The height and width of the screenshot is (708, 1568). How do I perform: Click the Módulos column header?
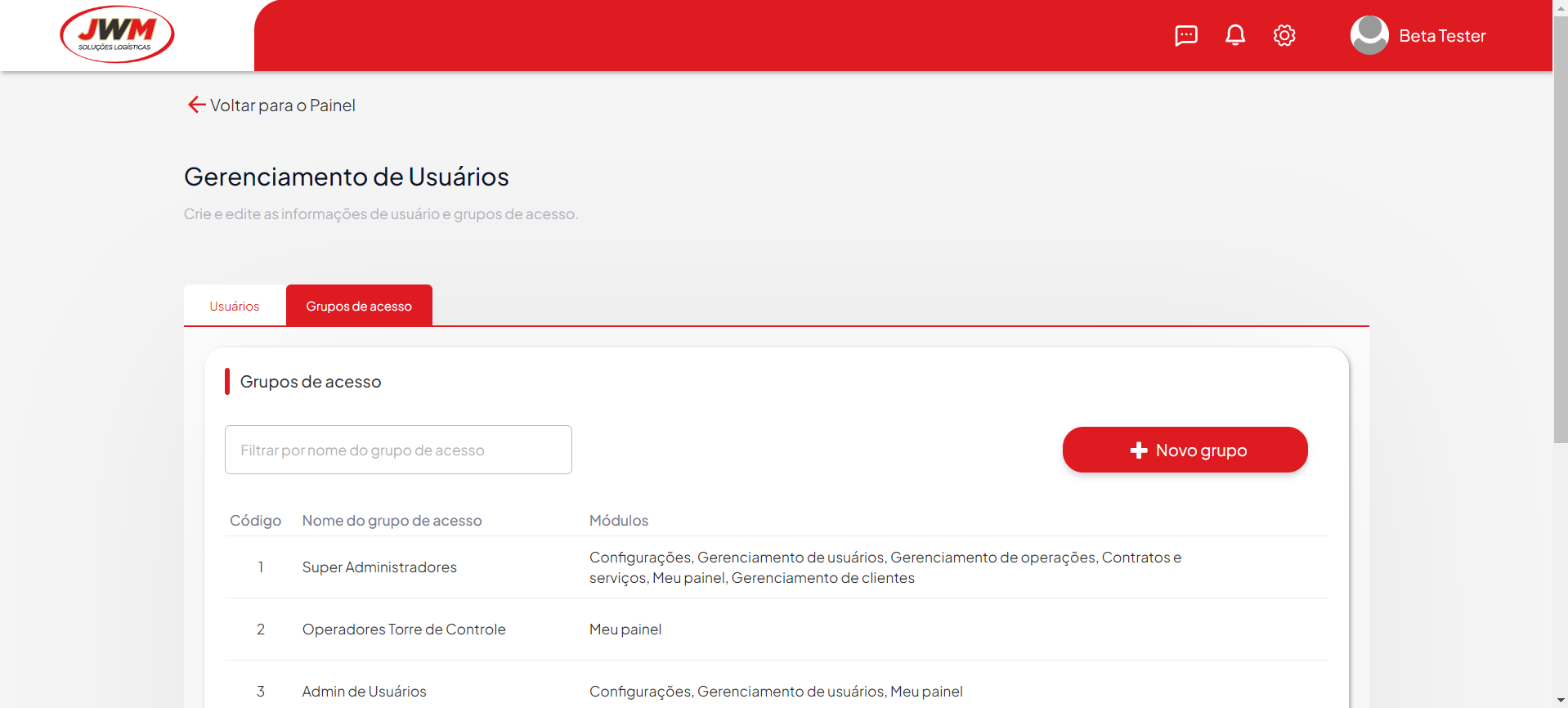[619, 521]
